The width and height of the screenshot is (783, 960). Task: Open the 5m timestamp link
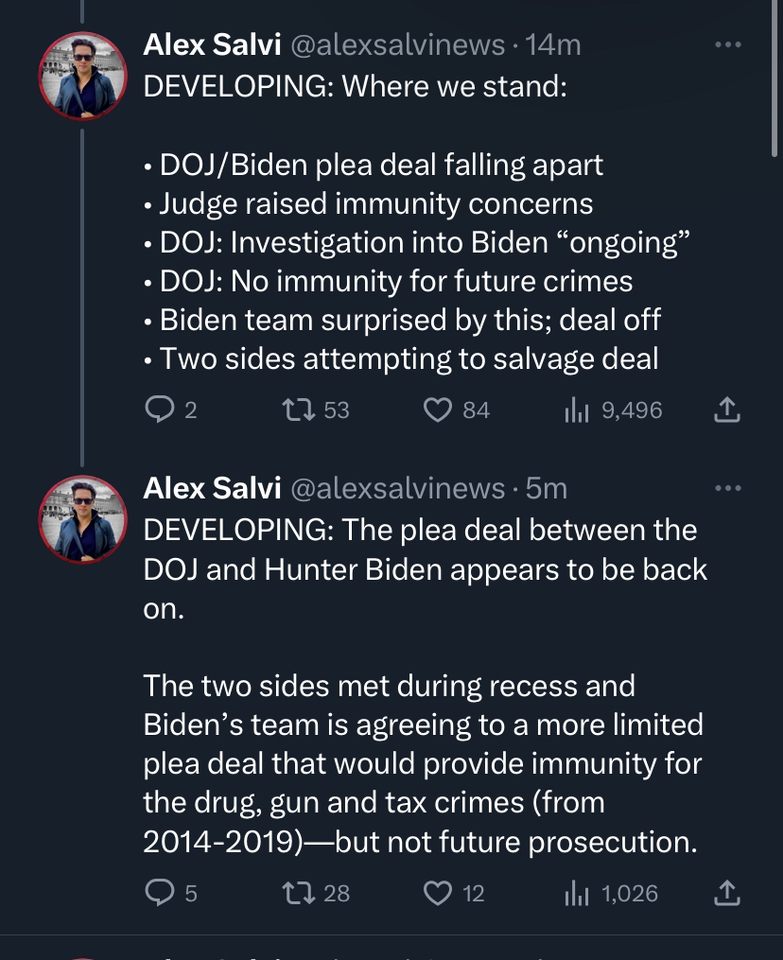point(546,488)
